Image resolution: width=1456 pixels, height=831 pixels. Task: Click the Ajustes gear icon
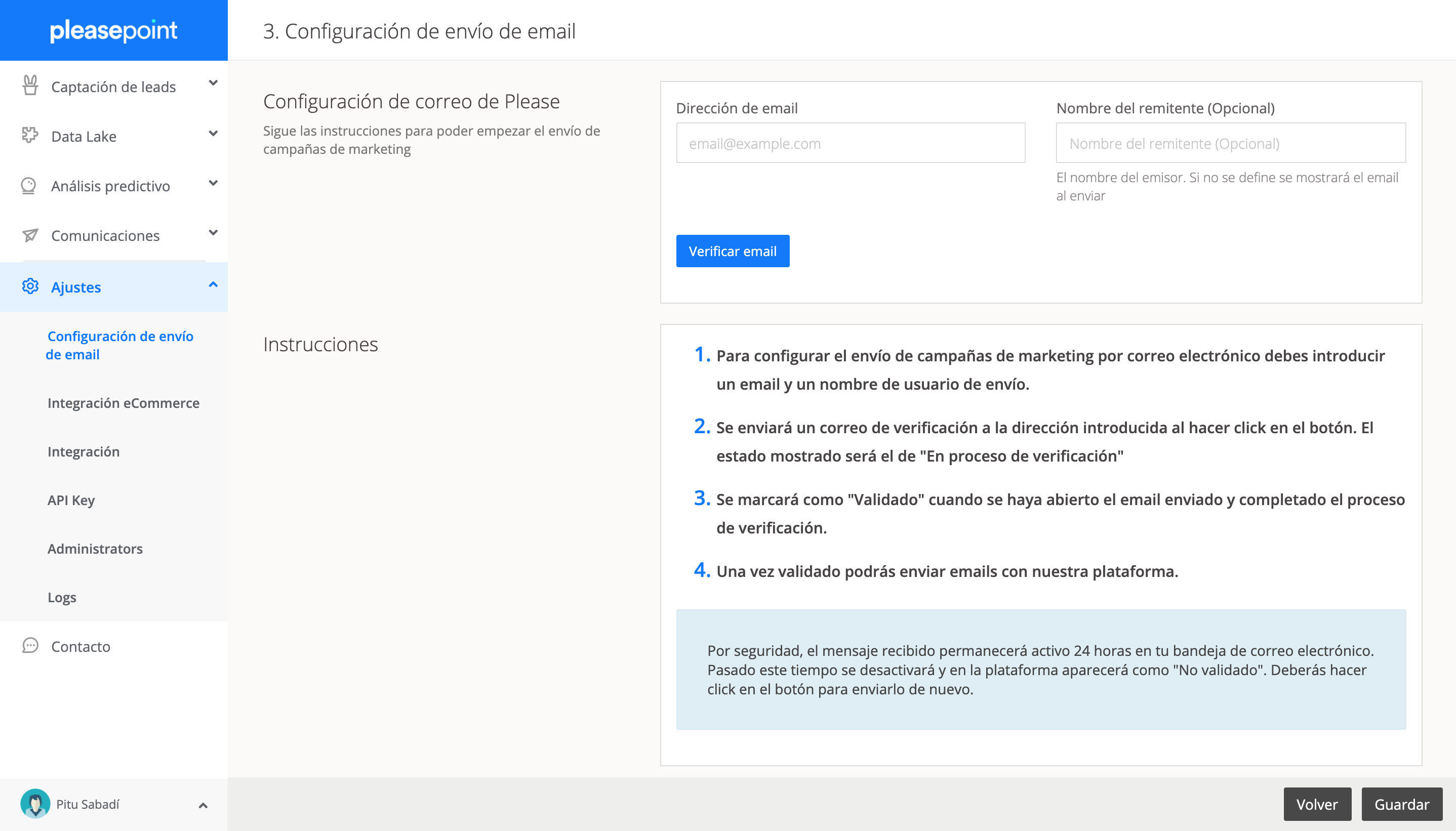[30, 286]
